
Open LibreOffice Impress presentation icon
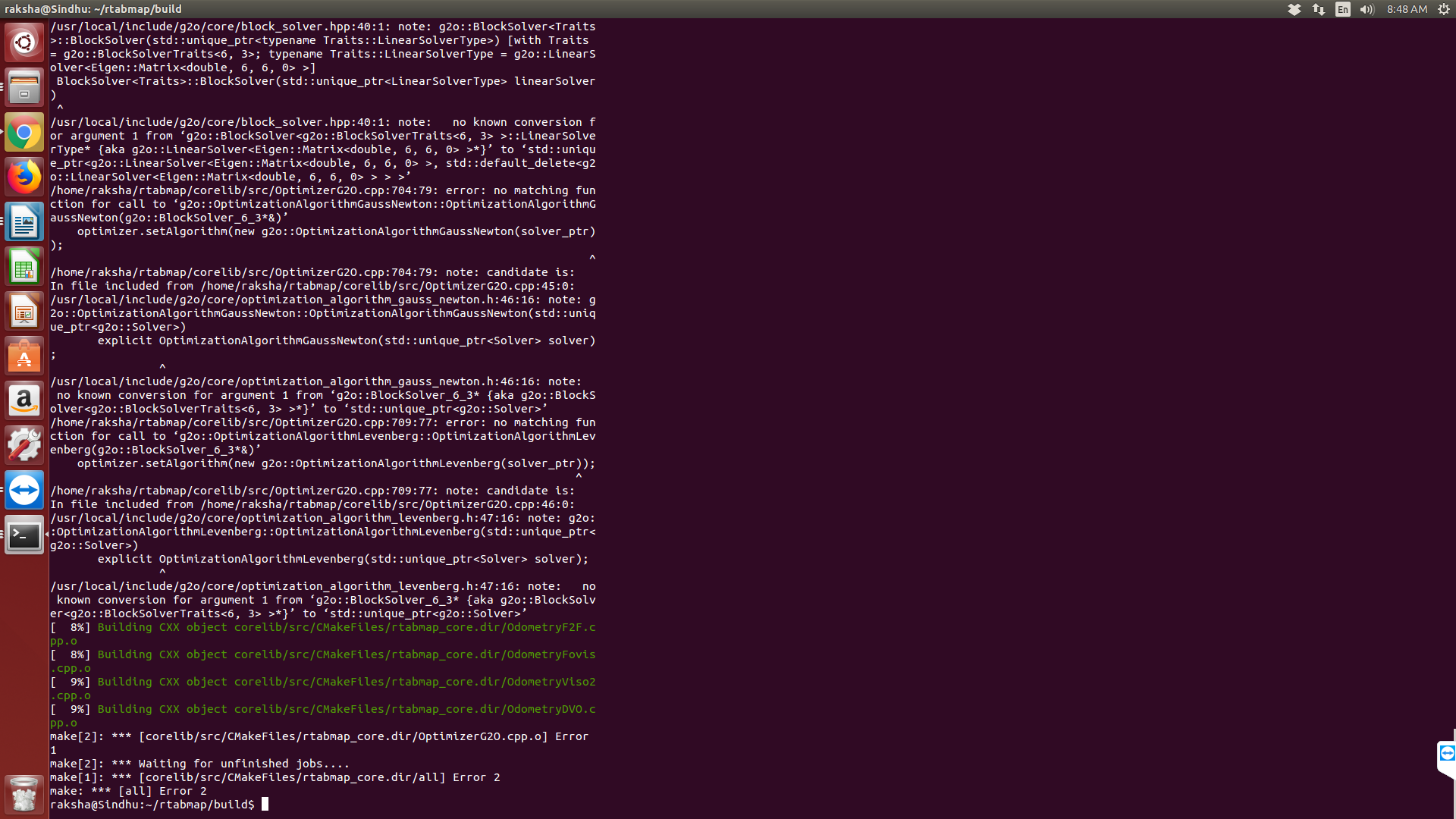click(24, 312)
